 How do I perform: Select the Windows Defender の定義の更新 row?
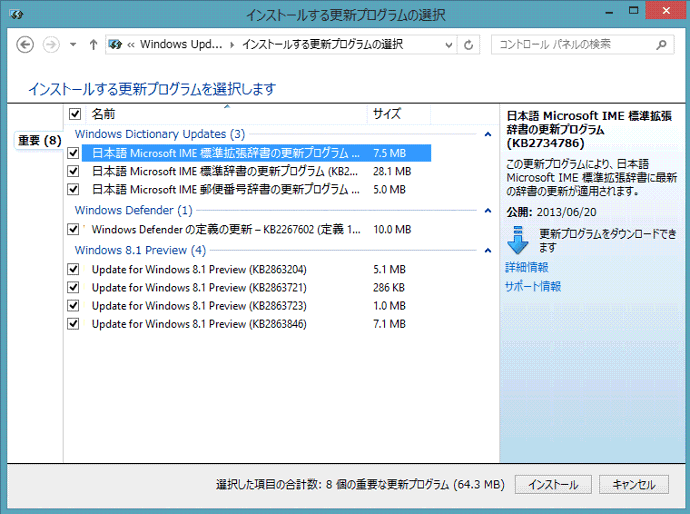[256, 229]
